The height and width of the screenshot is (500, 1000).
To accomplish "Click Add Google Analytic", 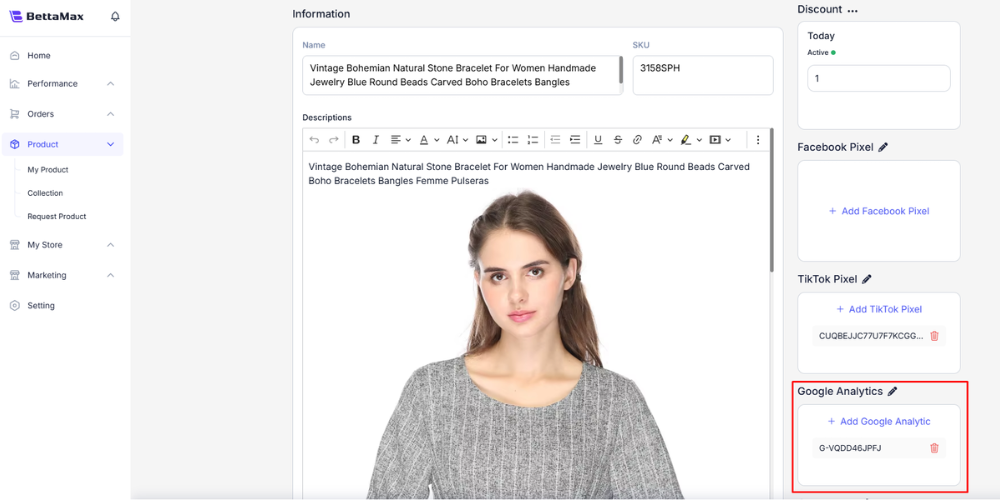I will (879, 422).
